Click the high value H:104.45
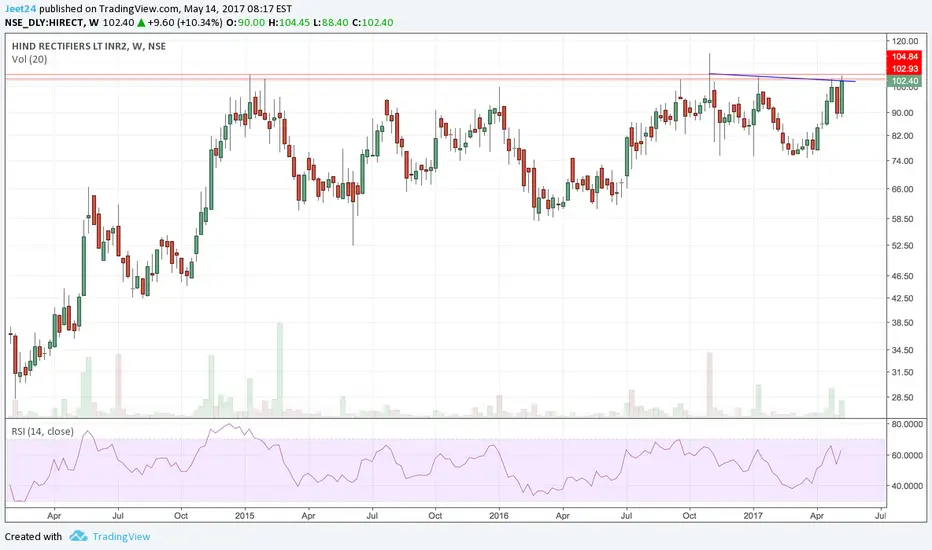 [289, 23]
